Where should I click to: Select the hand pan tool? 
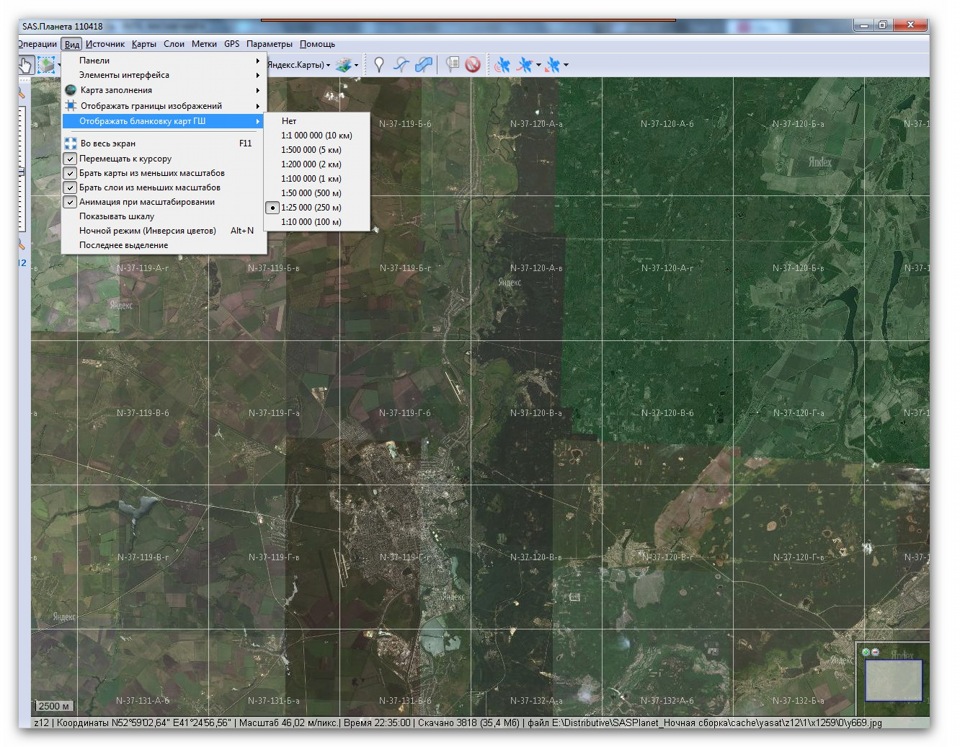tap(26, 65)
